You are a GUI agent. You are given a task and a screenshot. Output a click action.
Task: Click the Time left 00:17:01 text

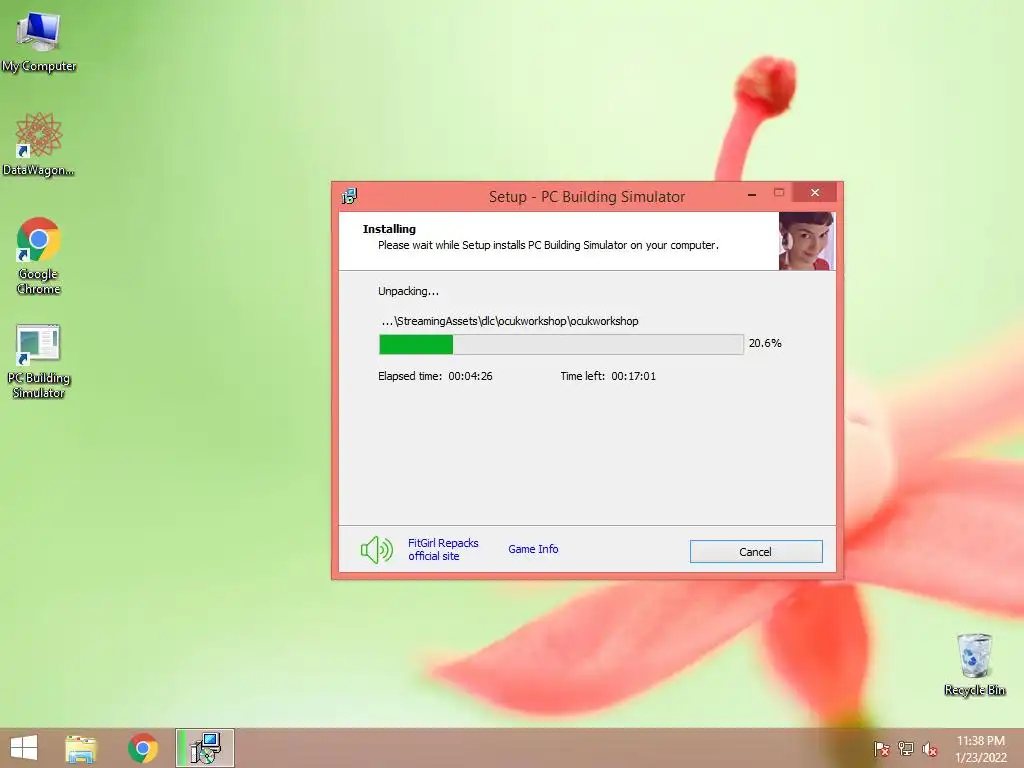(608, 376)
